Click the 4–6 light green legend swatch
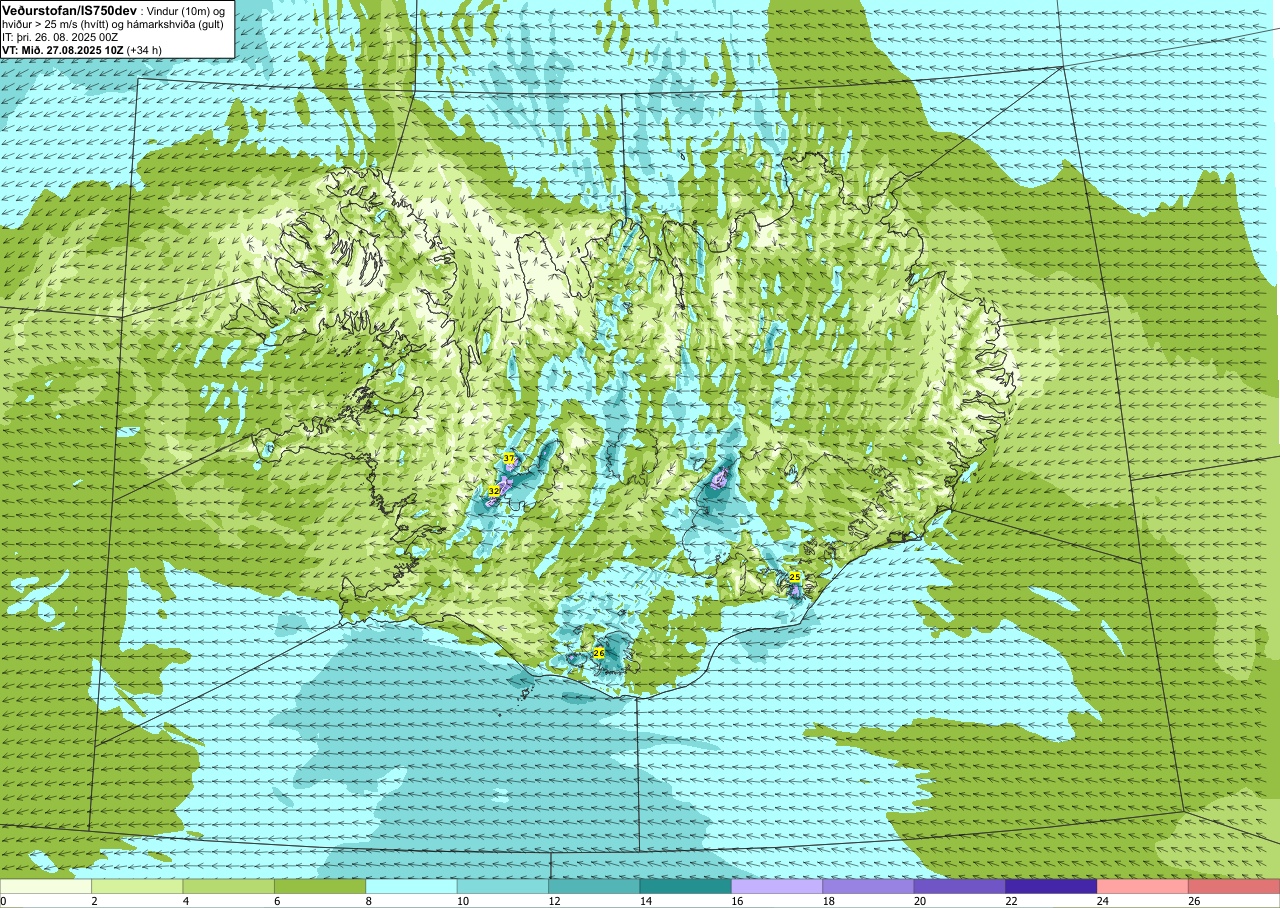The width and height of the screenshot is (1280, 908). pyautogui.click(x=229, y=887)
